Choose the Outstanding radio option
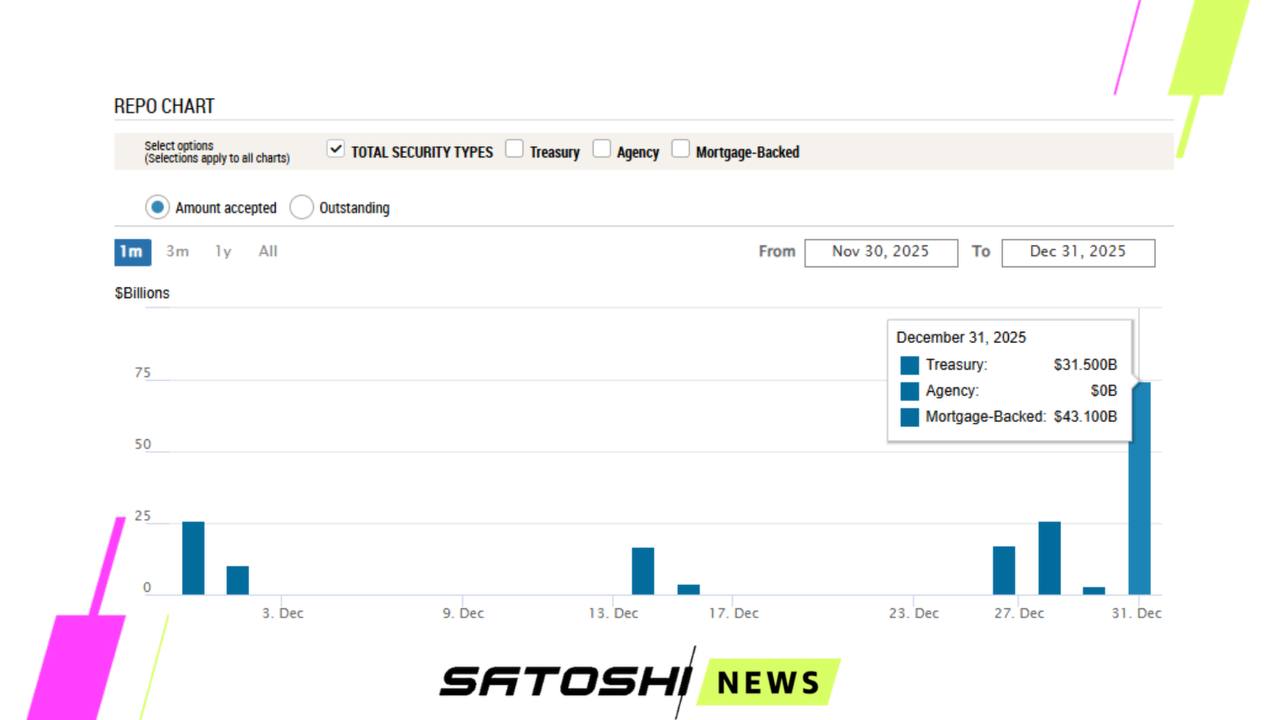This screenshot has height=720, width=1280. (x=301, y=207)
